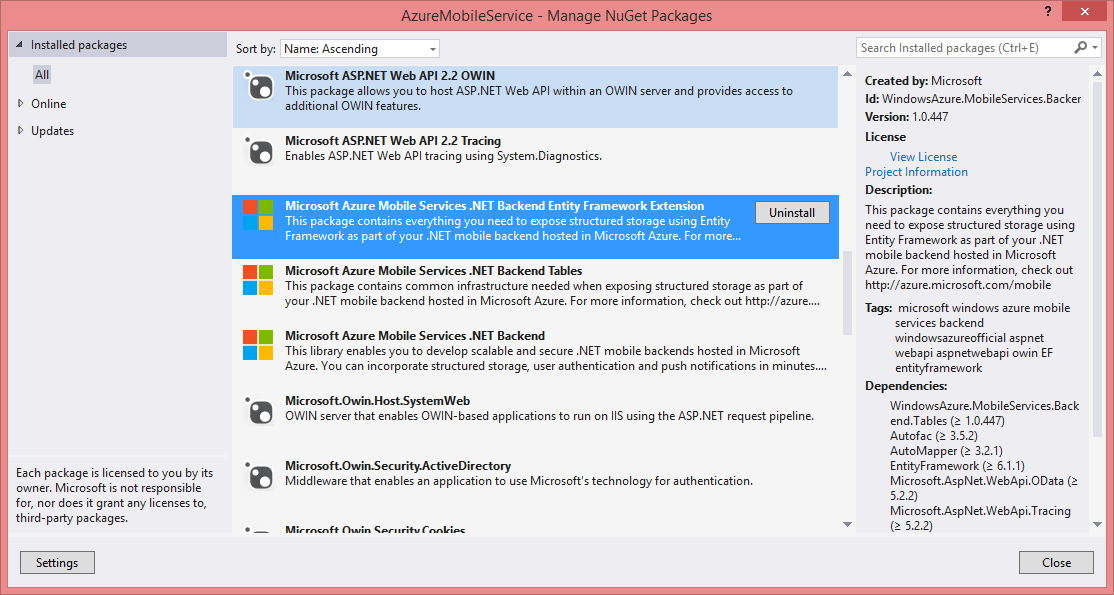
Task: Click the Web API 2.2 Tracing package icon
Action: (x=258, y=151)
